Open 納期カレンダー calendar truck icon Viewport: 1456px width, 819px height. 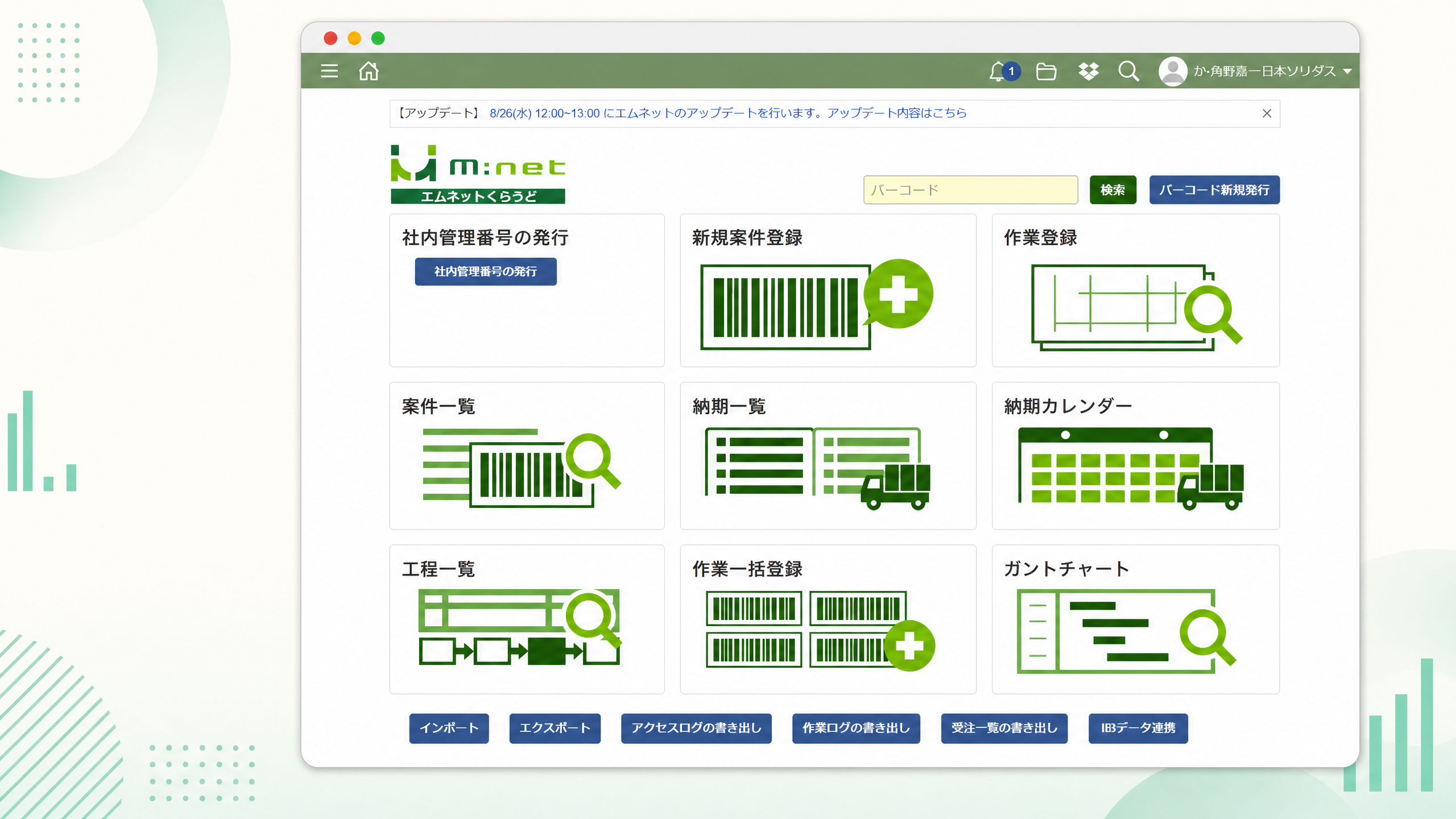click(x=1131, y=468)
